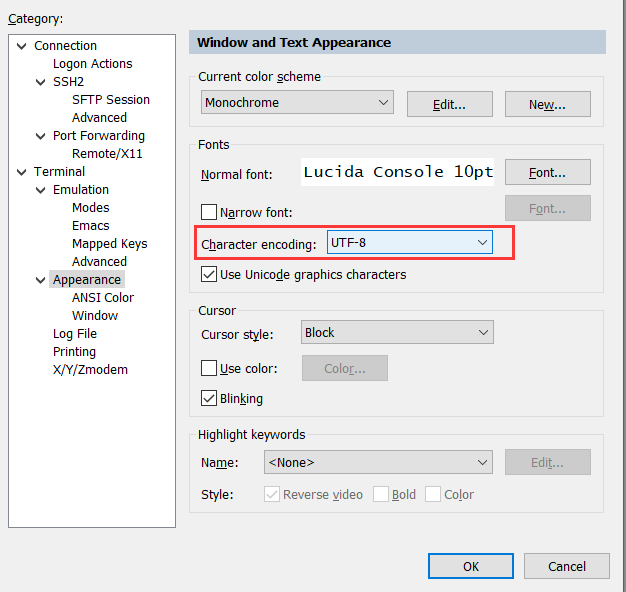Image resolution: width=626 pixels, height=592 pixels.
Task: Select the Emulation tree item label
Action: pyautogui.click(x=81, y=190)
